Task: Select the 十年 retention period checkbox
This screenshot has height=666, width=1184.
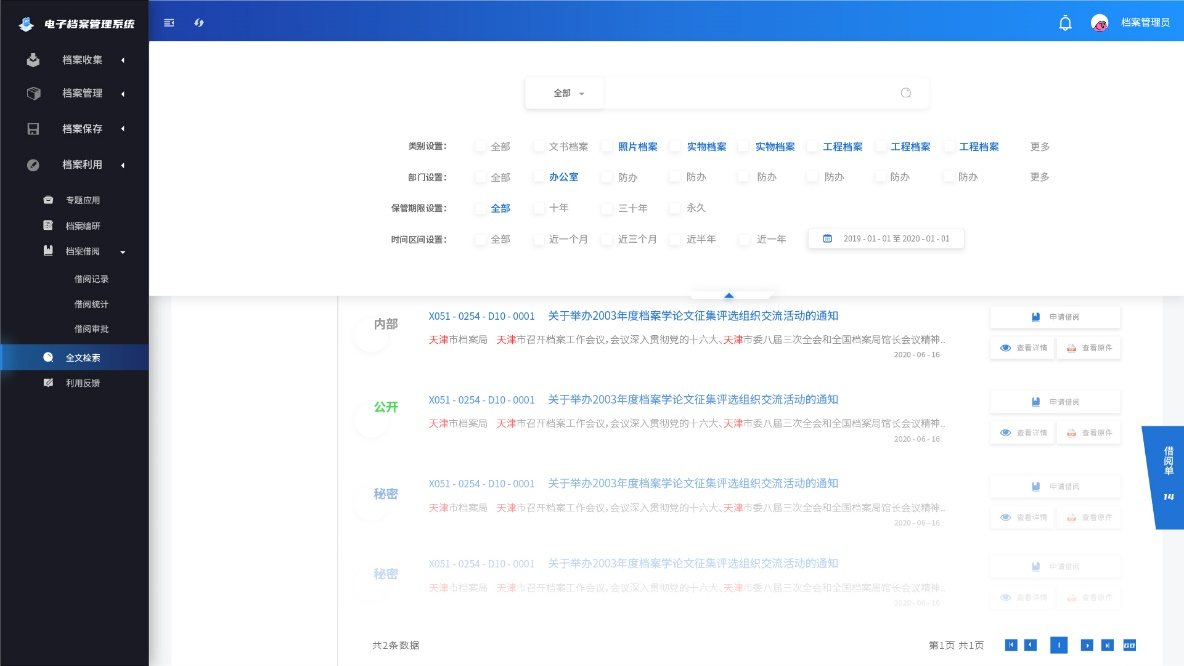Action: [540, 208]
